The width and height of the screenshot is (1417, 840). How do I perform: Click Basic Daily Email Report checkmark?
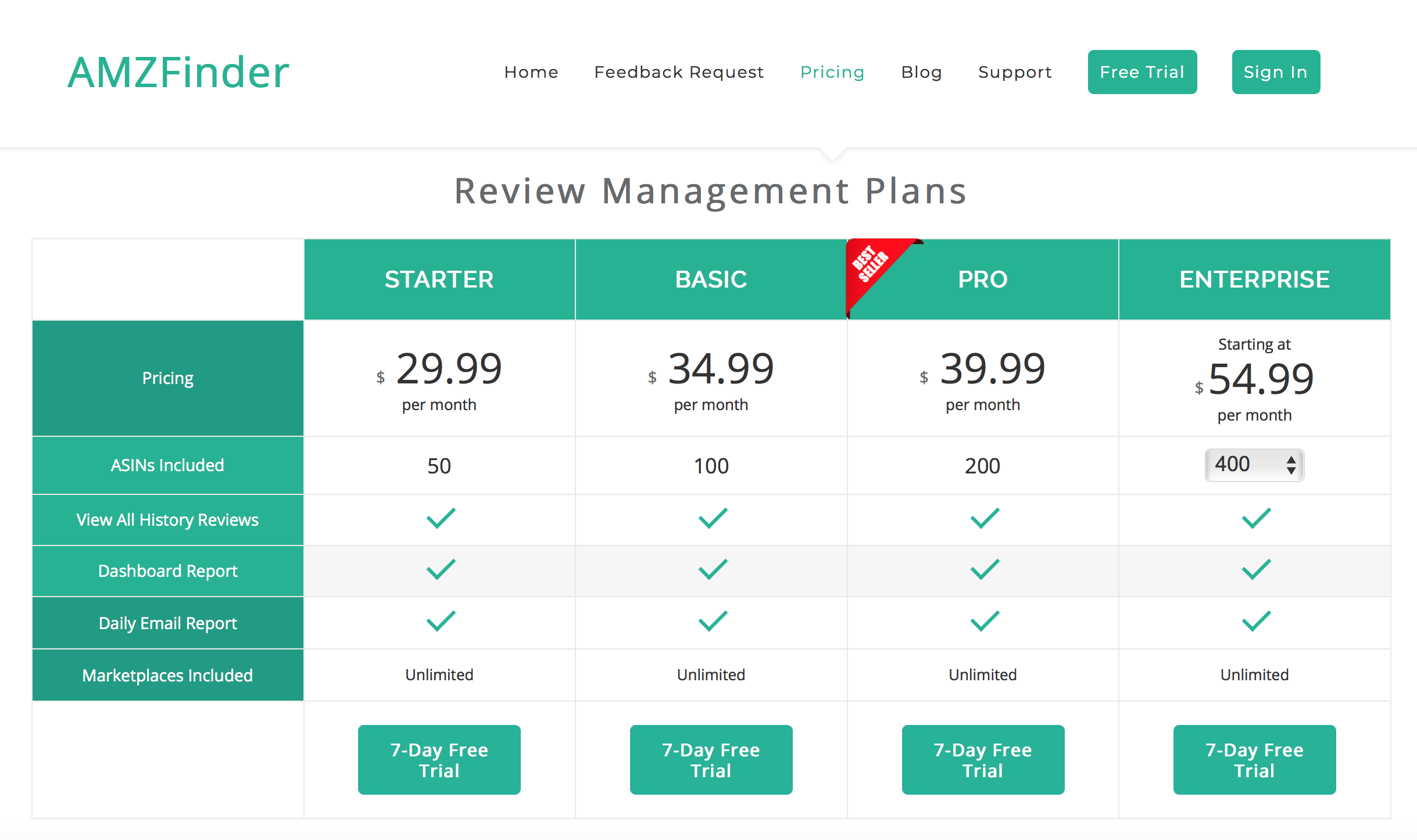713,621
